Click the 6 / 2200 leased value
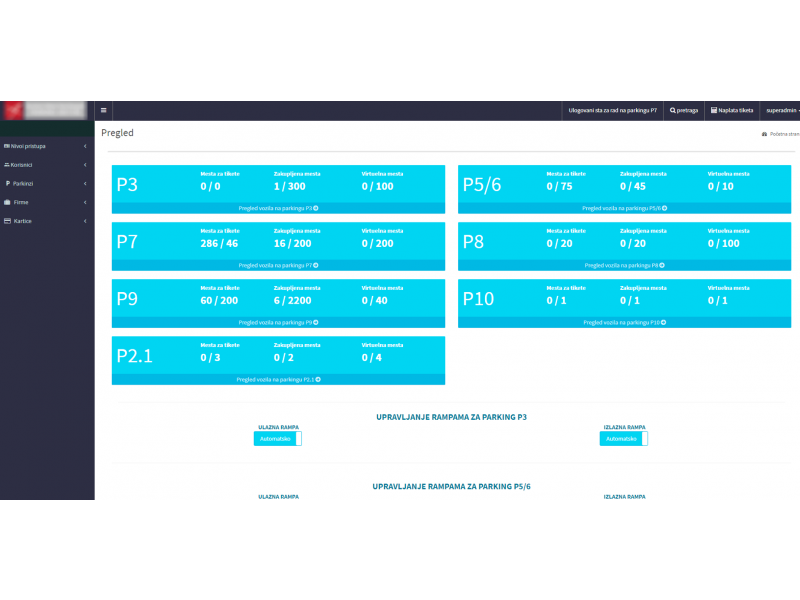This screenshot has height=600, width=800. coord(292,301)
